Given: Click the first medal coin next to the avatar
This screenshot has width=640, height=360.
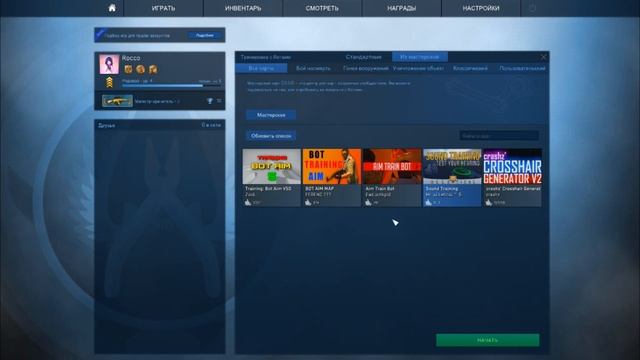Looking at the screenshot, I should click(x=128, y=69).
